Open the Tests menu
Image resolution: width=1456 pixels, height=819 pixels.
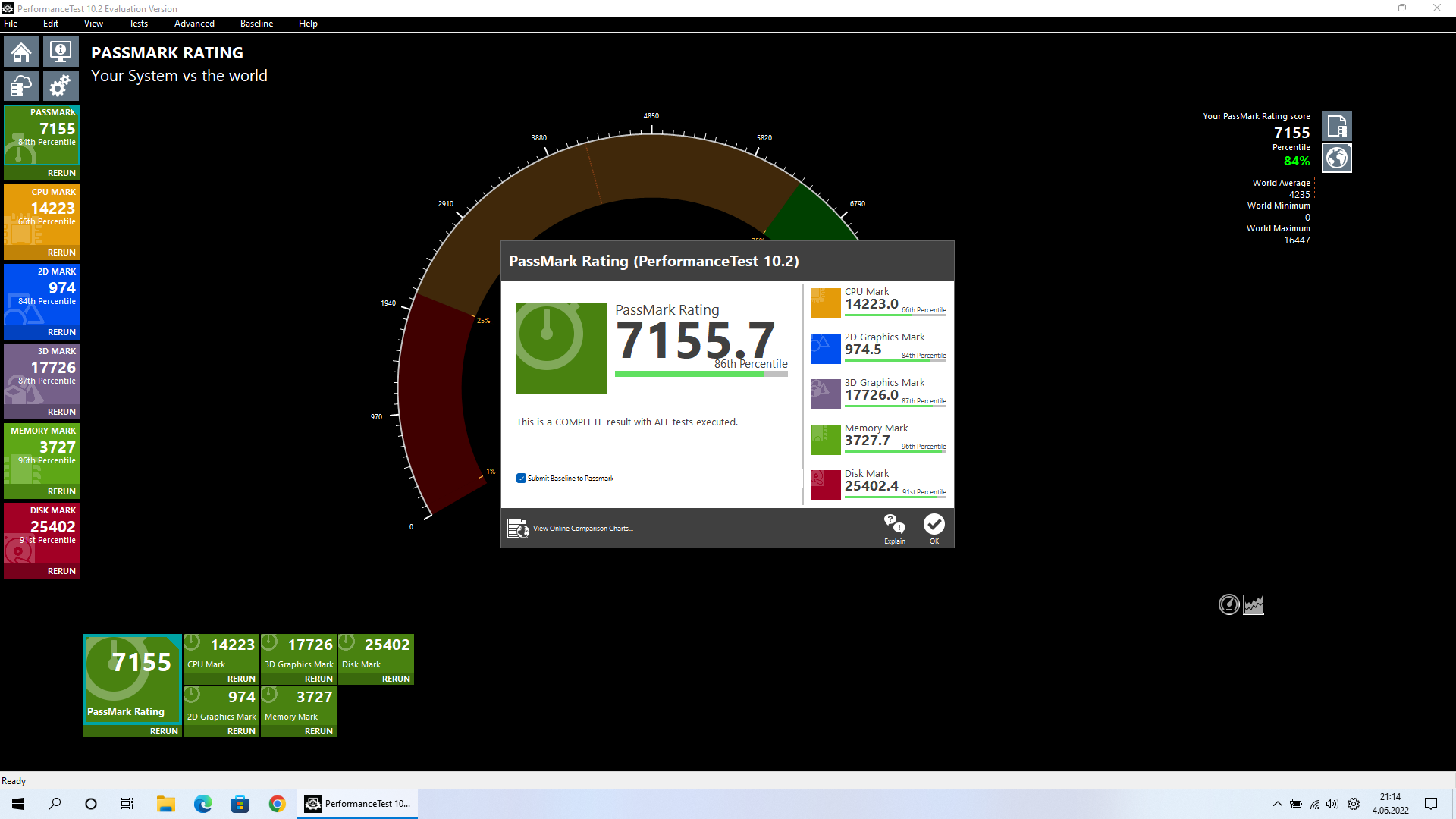[x=138, y=24]
